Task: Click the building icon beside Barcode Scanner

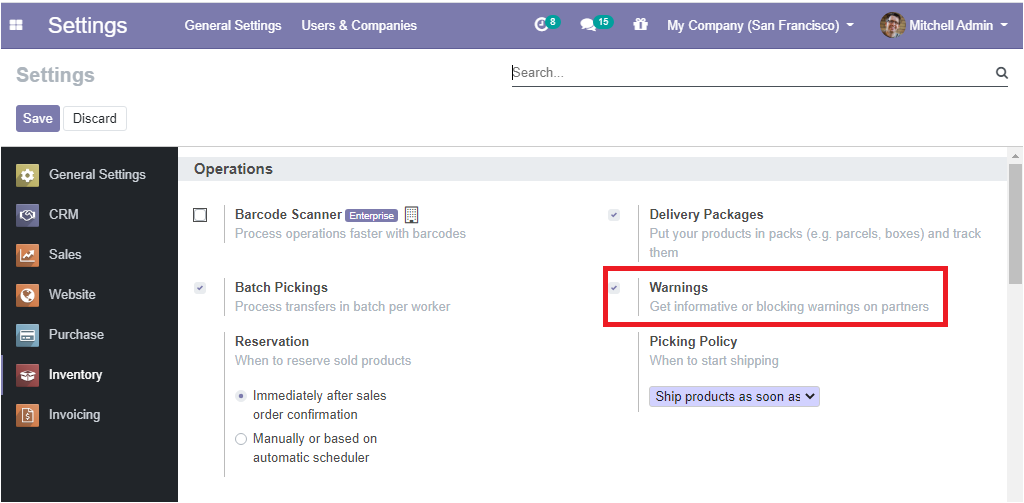Action: pos(411,214)
